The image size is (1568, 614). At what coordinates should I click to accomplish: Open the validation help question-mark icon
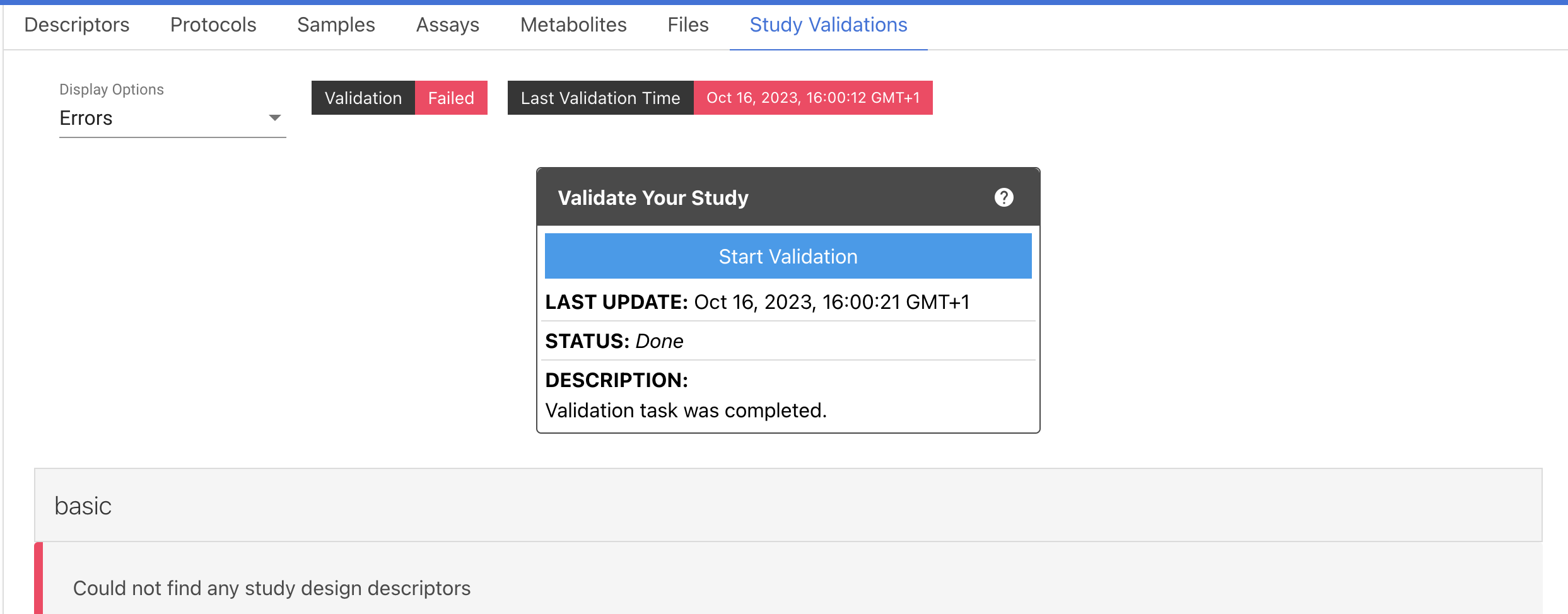point(1003,197)
